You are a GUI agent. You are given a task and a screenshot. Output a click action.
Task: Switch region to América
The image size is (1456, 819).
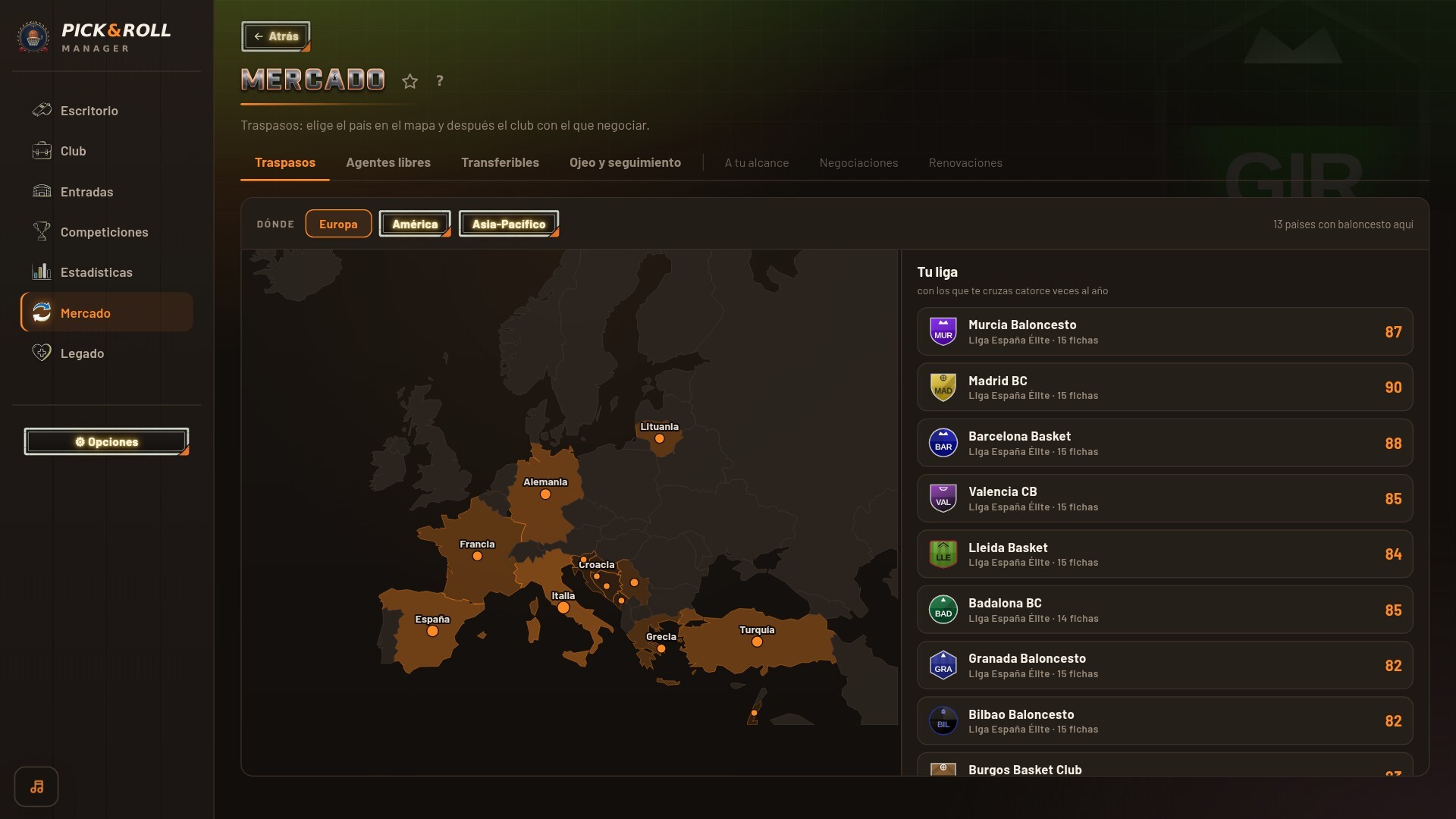[x=415, y=224]
